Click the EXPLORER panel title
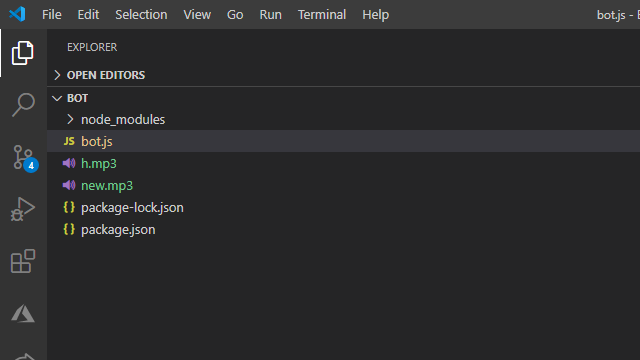The image size is (640, 360). point(92,47)
